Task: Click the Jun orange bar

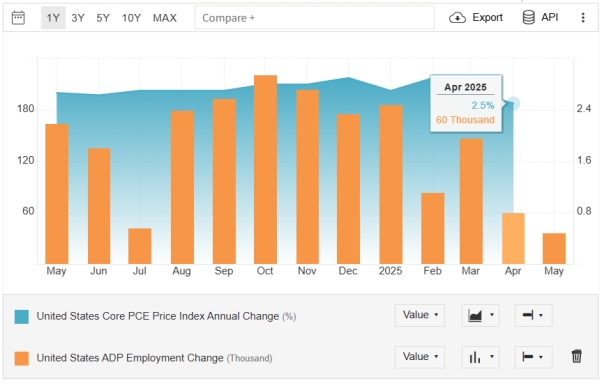Action: click(x=99, y=206)
